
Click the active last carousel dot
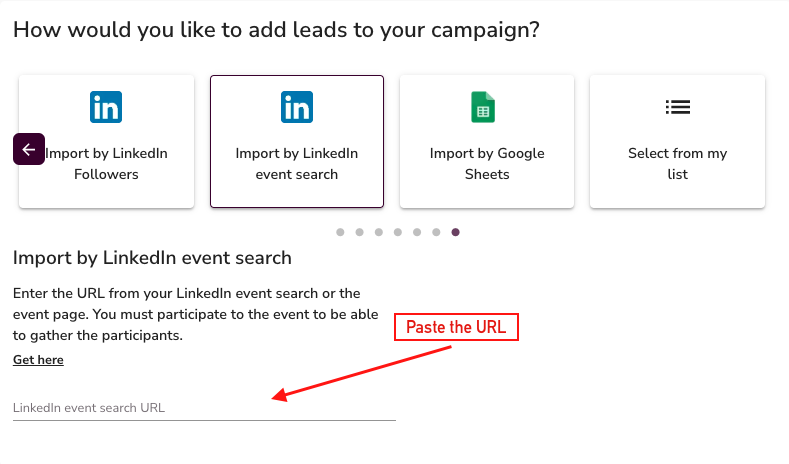coord(456,232)
